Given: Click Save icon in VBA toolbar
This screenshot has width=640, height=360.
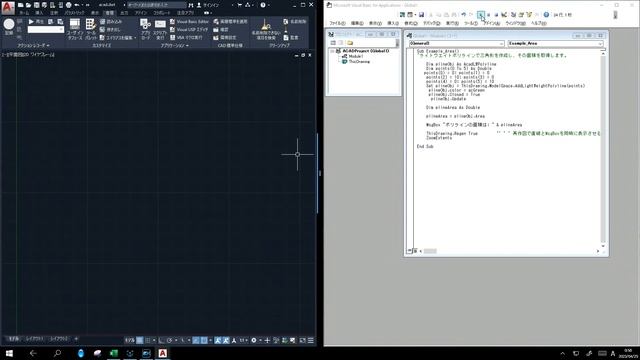Looking at the screenshot, I should point(421,15).
